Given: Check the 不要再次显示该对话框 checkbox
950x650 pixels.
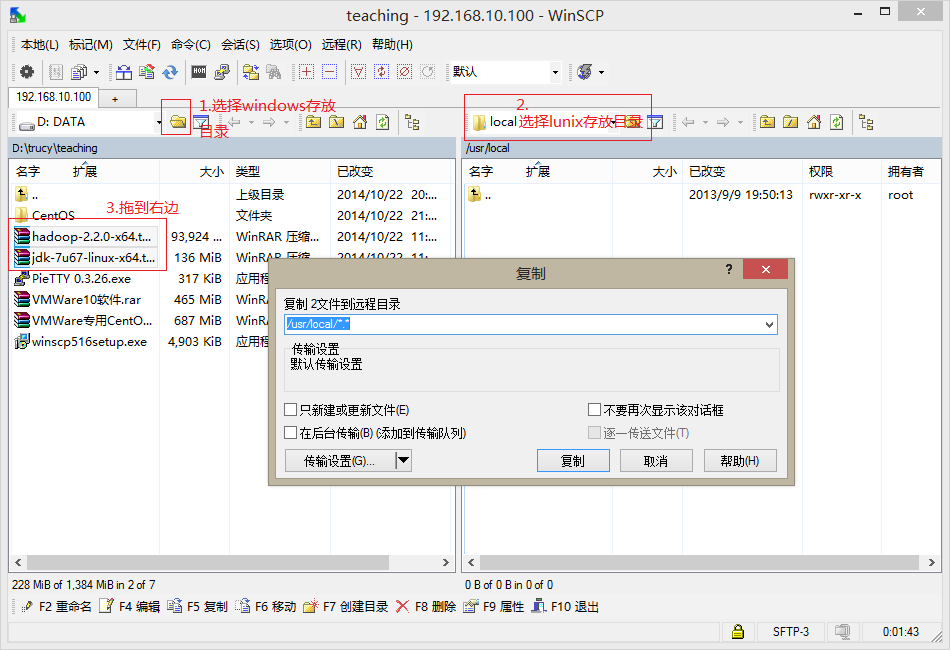Looking at the screenshot, I should [594, 410].
